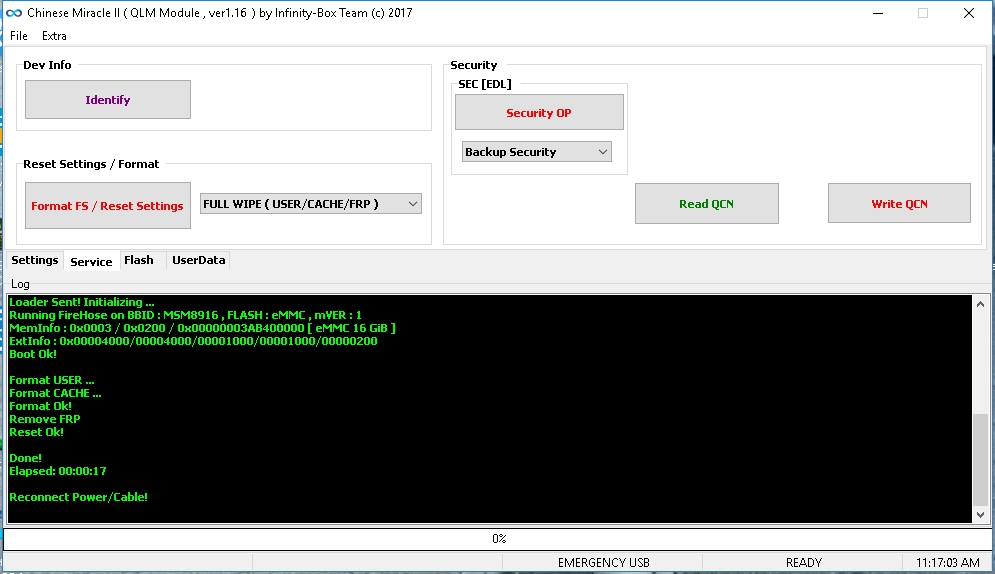Click the 'Boot Ok!' log line

(33, 354)
